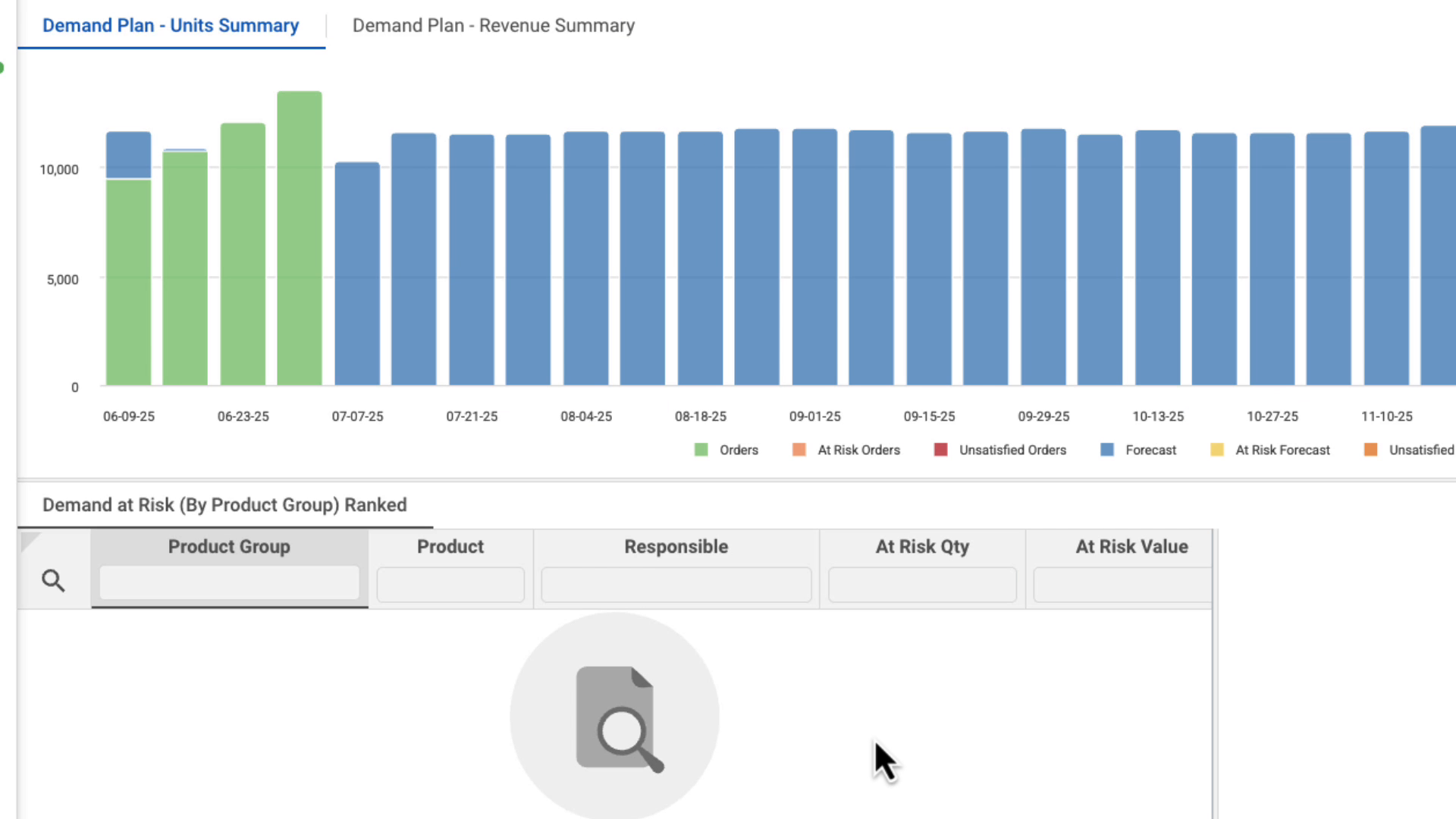Sort by the At Risk Value column header

[x=1131, y=546]
